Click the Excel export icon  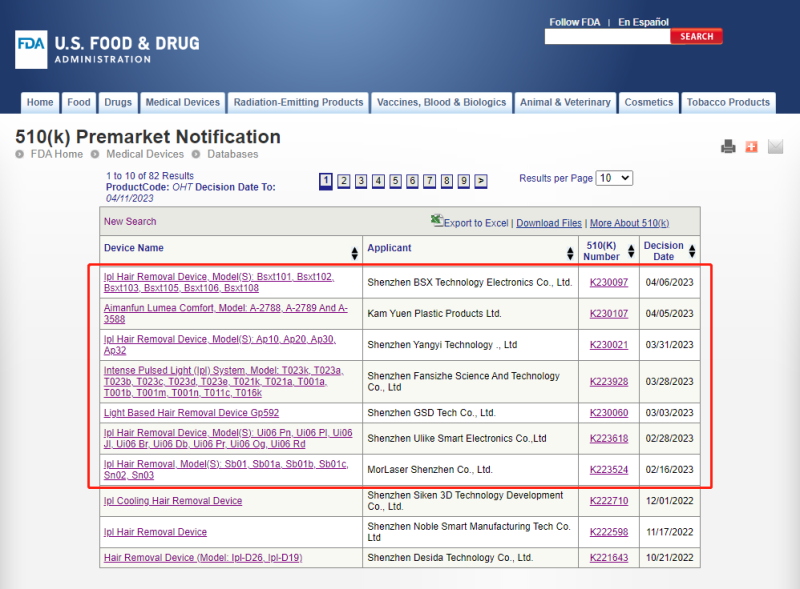tap(436, 220)
